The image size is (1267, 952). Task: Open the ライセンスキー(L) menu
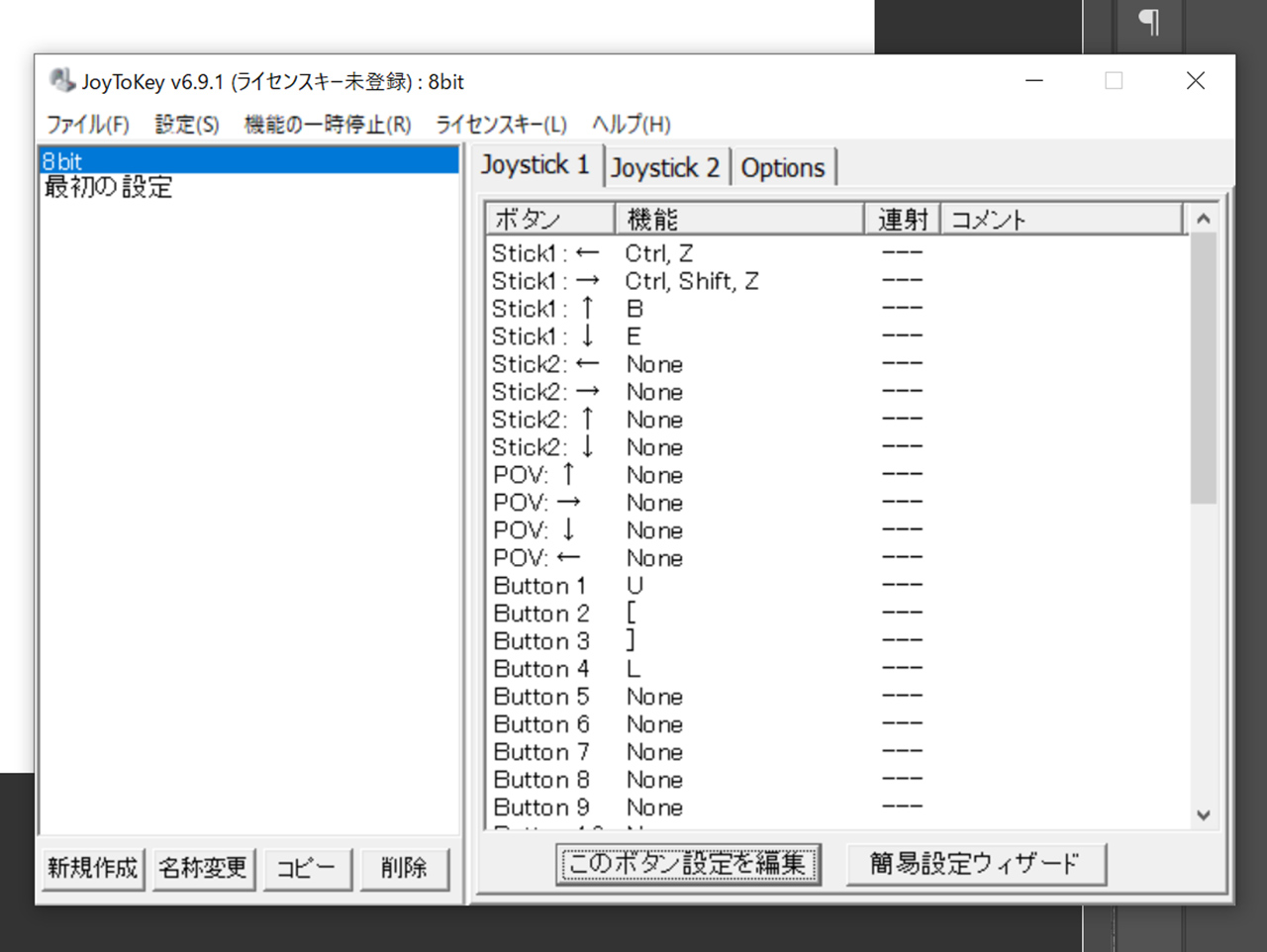(x=501, y=125)
